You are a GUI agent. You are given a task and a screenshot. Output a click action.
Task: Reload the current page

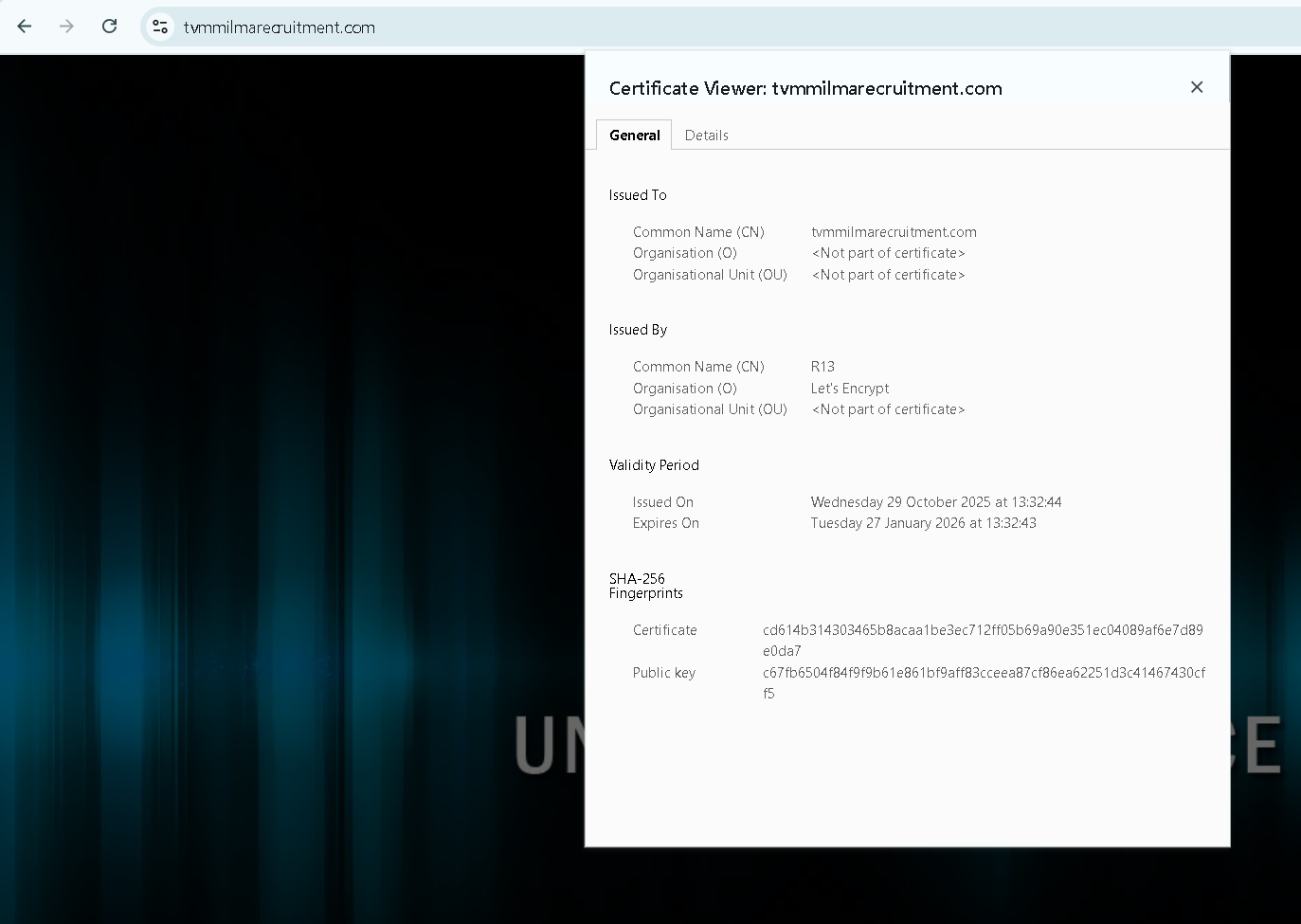[x=110, y=27]
